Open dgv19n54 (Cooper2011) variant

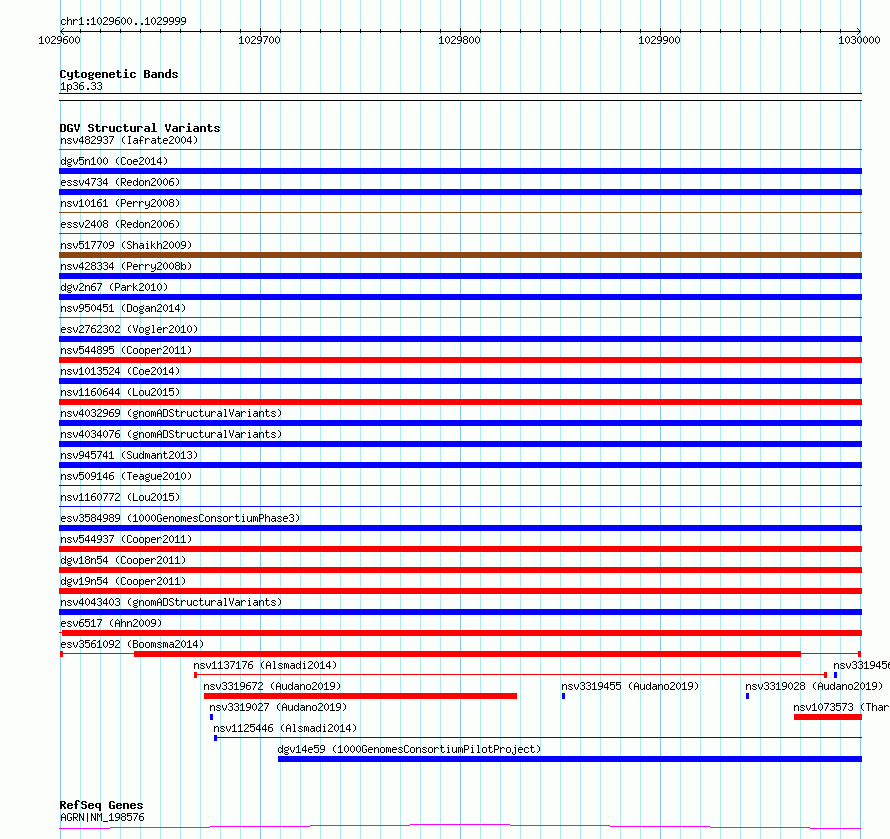(123, 581)
